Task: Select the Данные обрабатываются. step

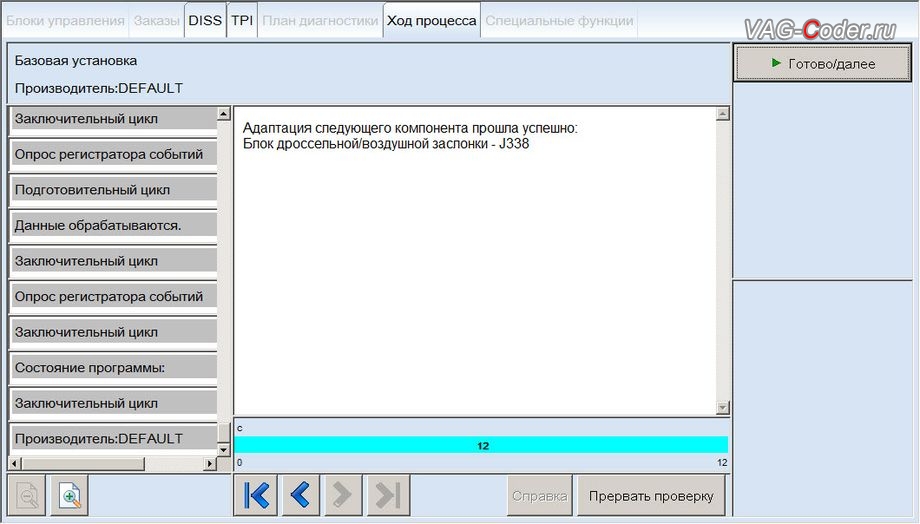Action: click(114, 225)
